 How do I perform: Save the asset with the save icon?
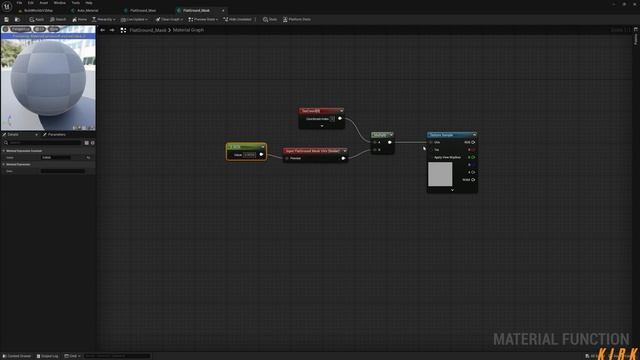coord(7,20)
